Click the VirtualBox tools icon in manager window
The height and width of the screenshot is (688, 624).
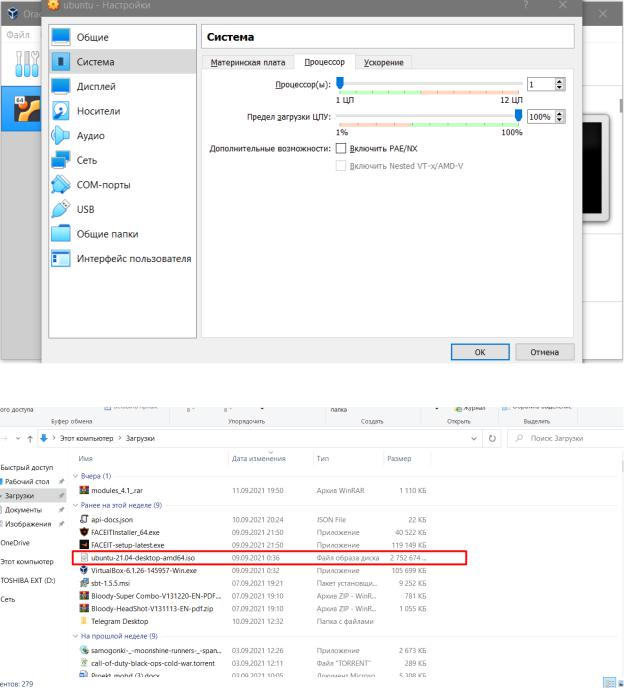[27, 64]
